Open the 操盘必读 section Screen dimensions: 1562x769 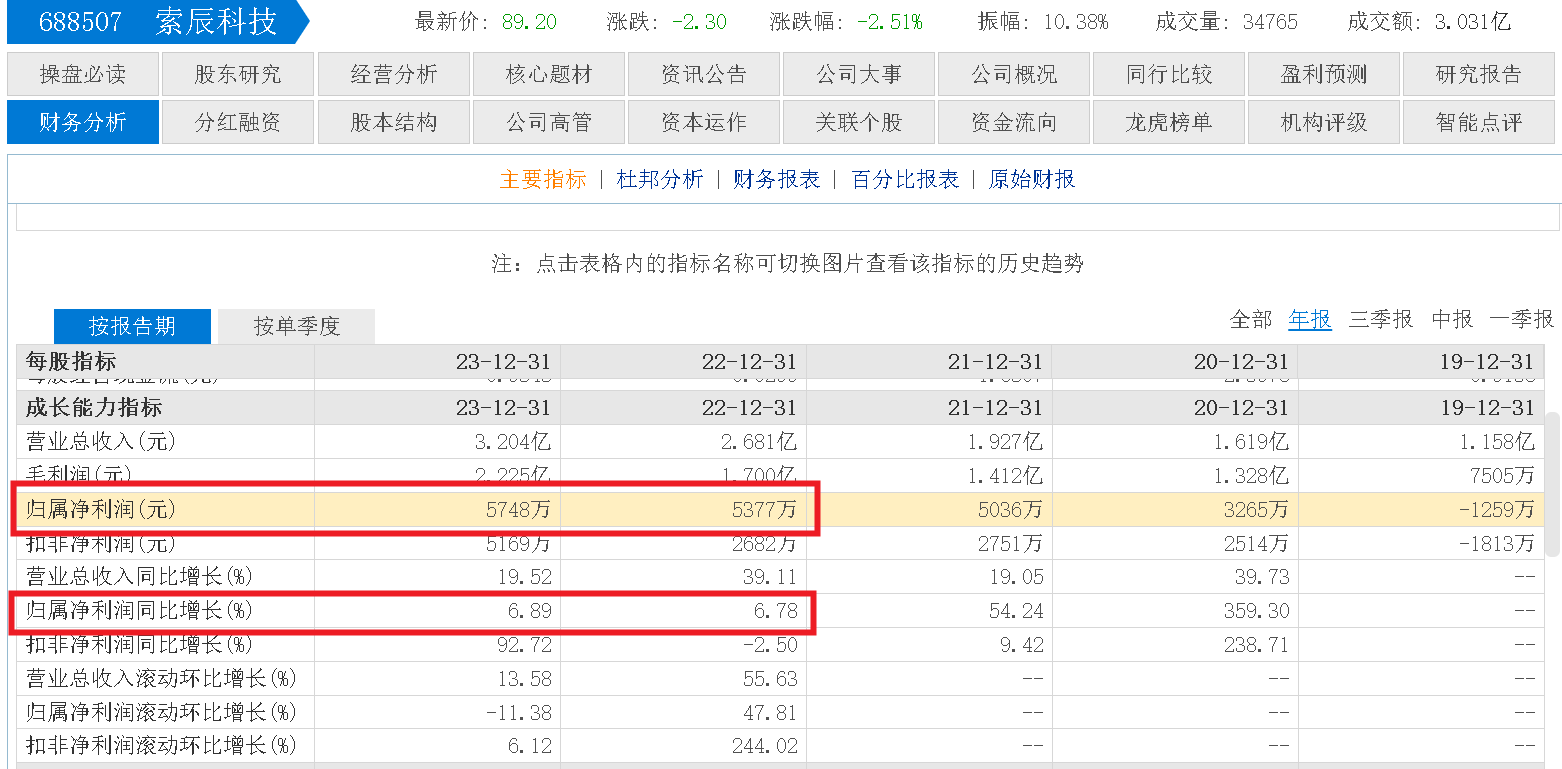click(83, 74)
